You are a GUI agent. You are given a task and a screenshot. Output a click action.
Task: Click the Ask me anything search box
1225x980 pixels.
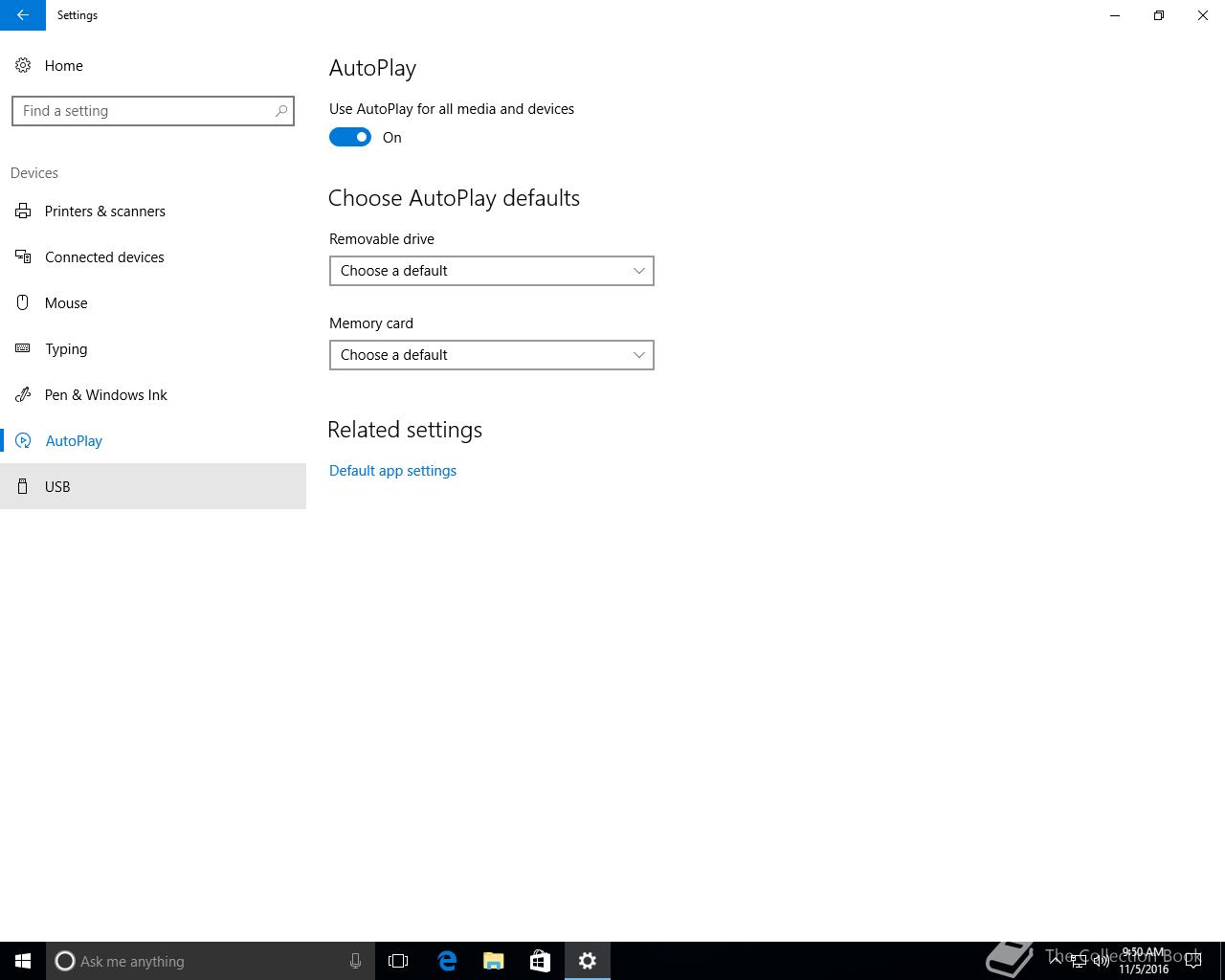point(211,961)
